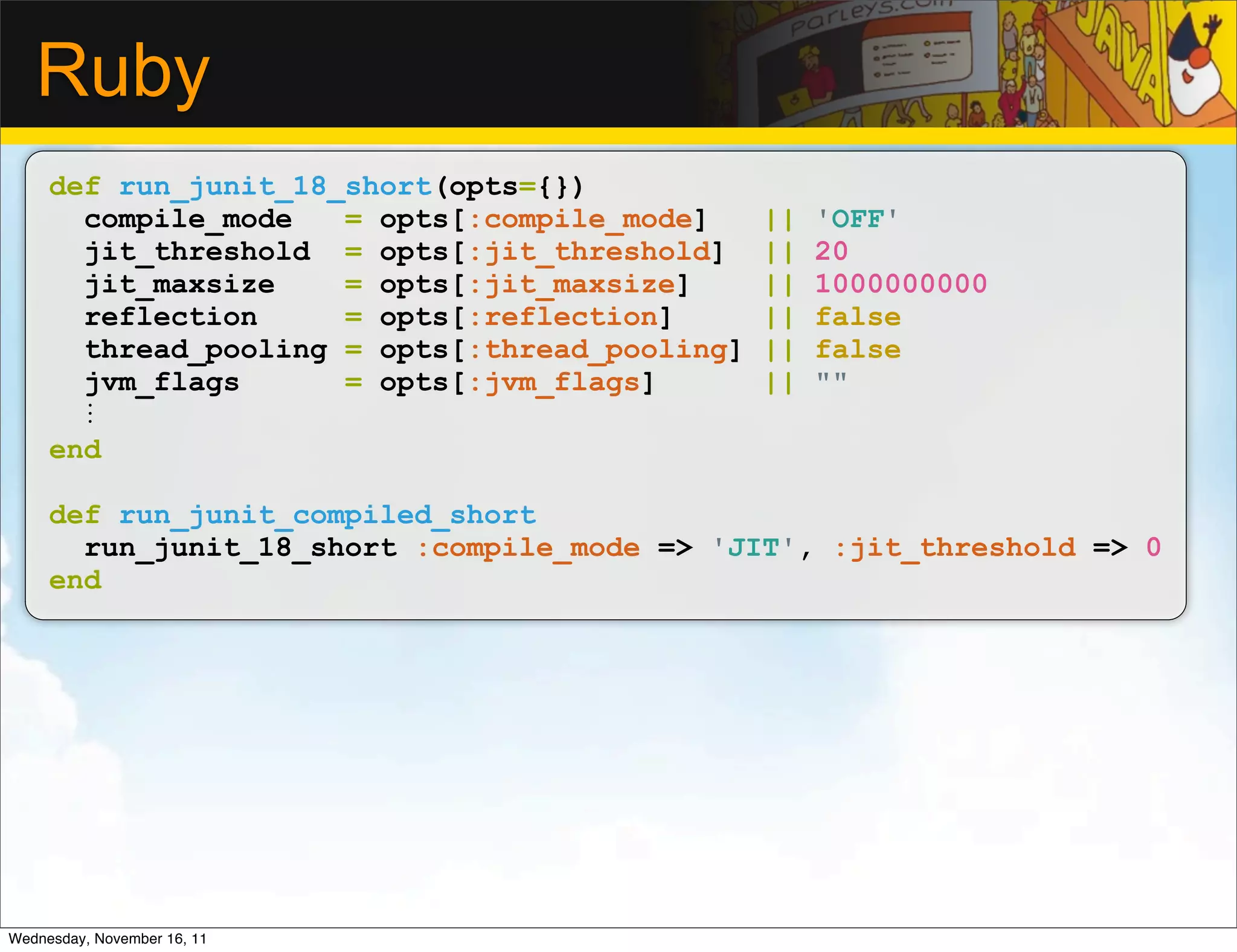The width and height of the screenshot is (1237, 952).
Task: Click the jit_threshold default value 20
Action: (831, 251)
